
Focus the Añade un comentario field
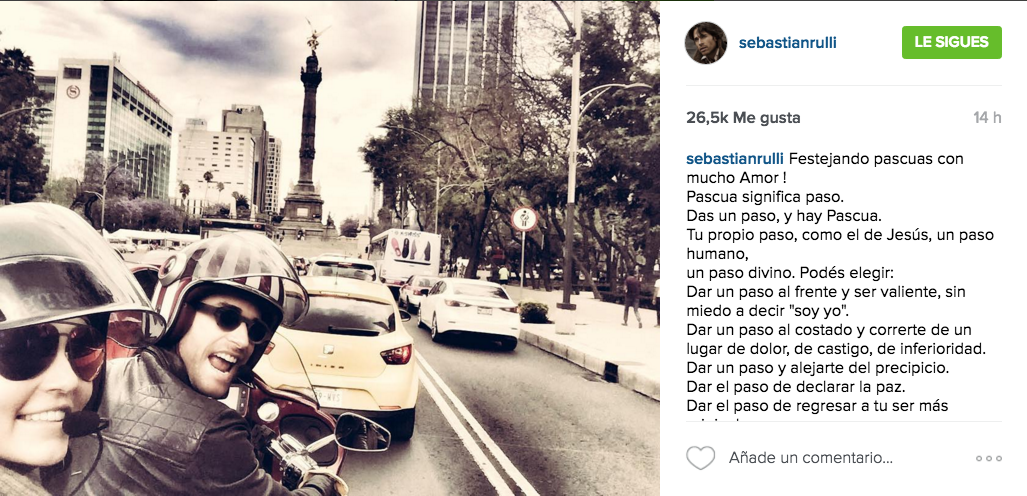tap(811, 457)
